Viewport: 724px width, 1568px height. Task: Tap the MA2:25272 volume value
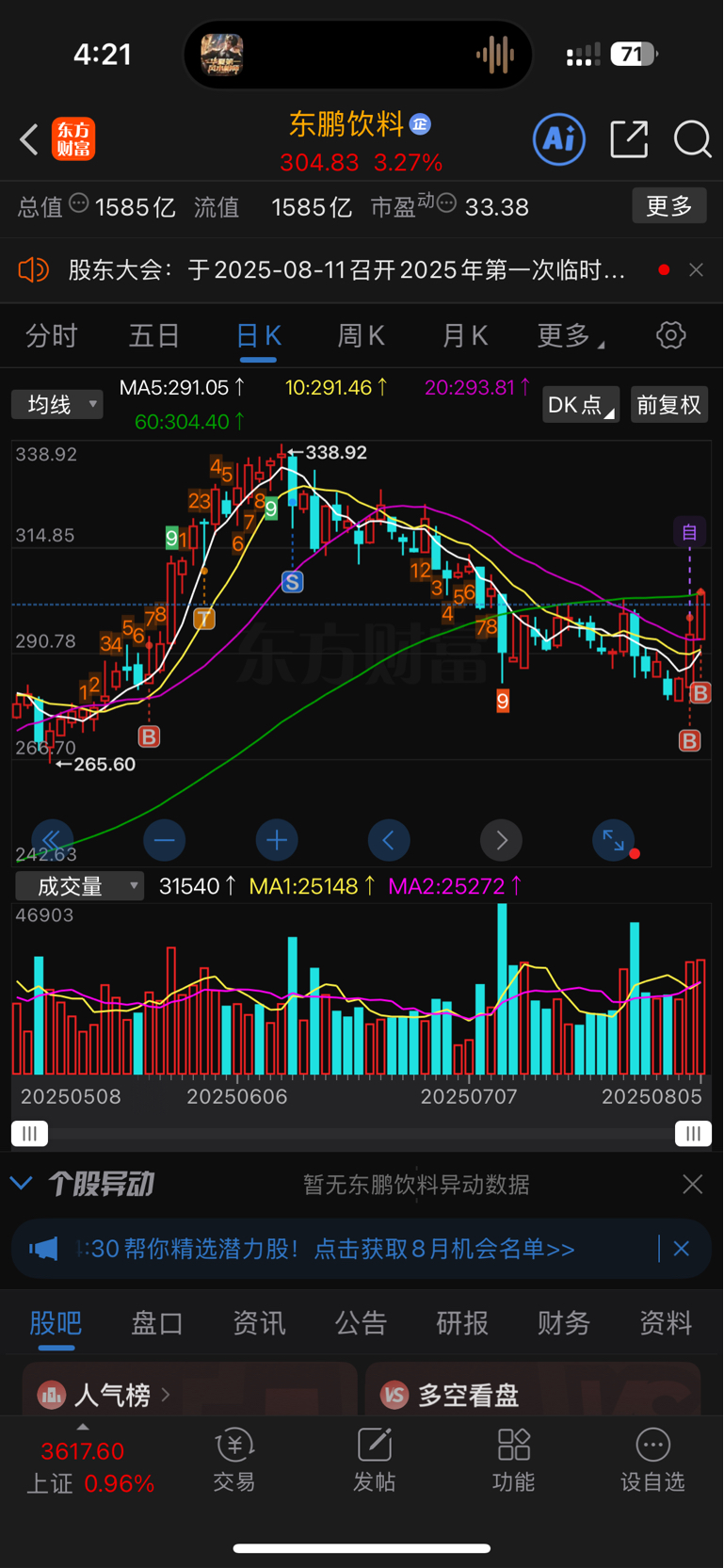[456, 886]
